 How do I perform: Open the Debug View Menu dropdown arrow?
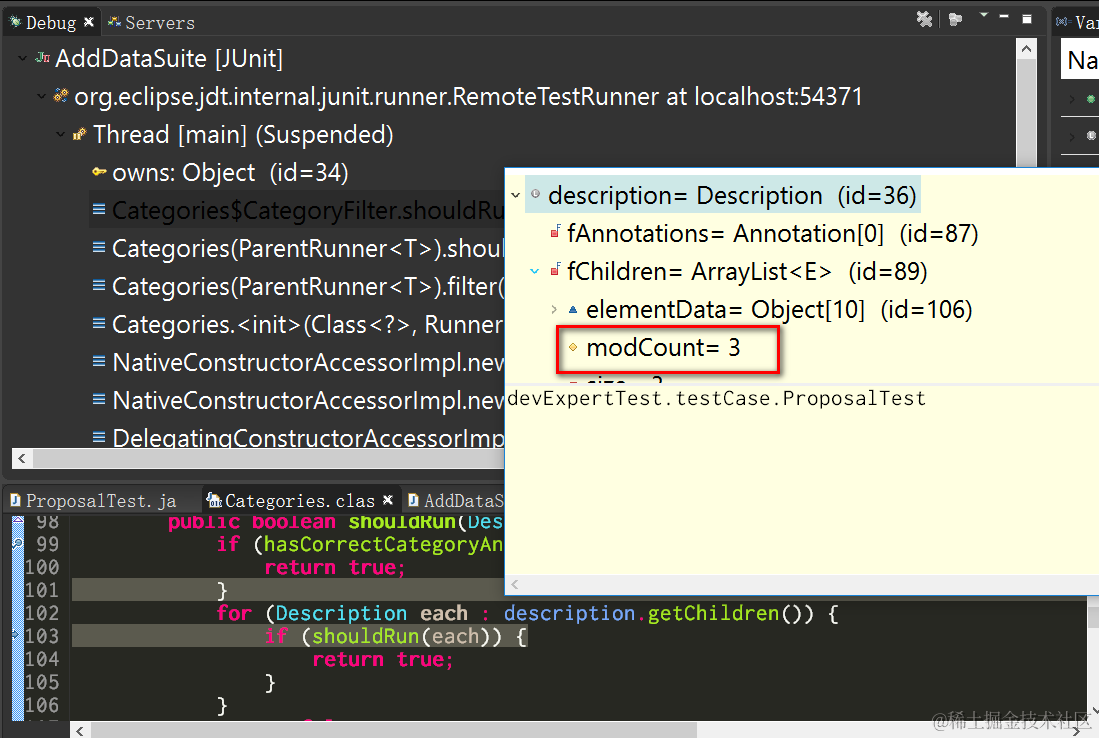coord(983,15)
